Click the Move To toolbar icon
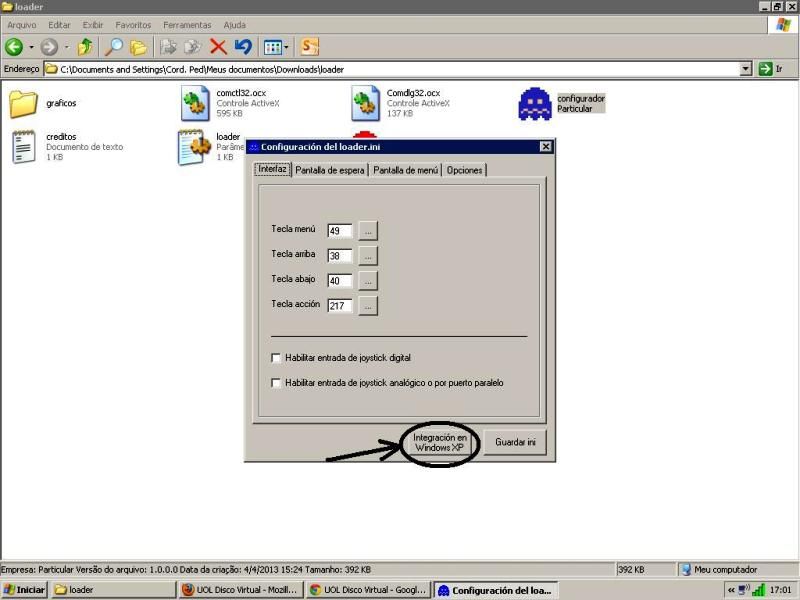Viewport: 800px width, 600px height. pos(168,47)
